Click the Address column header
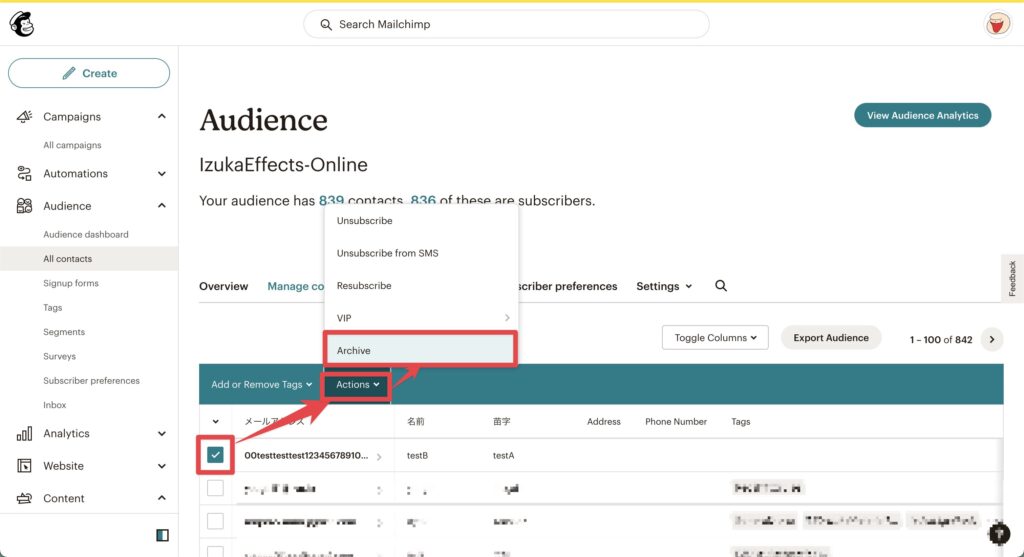1024x557 pixels. (603, 422)
